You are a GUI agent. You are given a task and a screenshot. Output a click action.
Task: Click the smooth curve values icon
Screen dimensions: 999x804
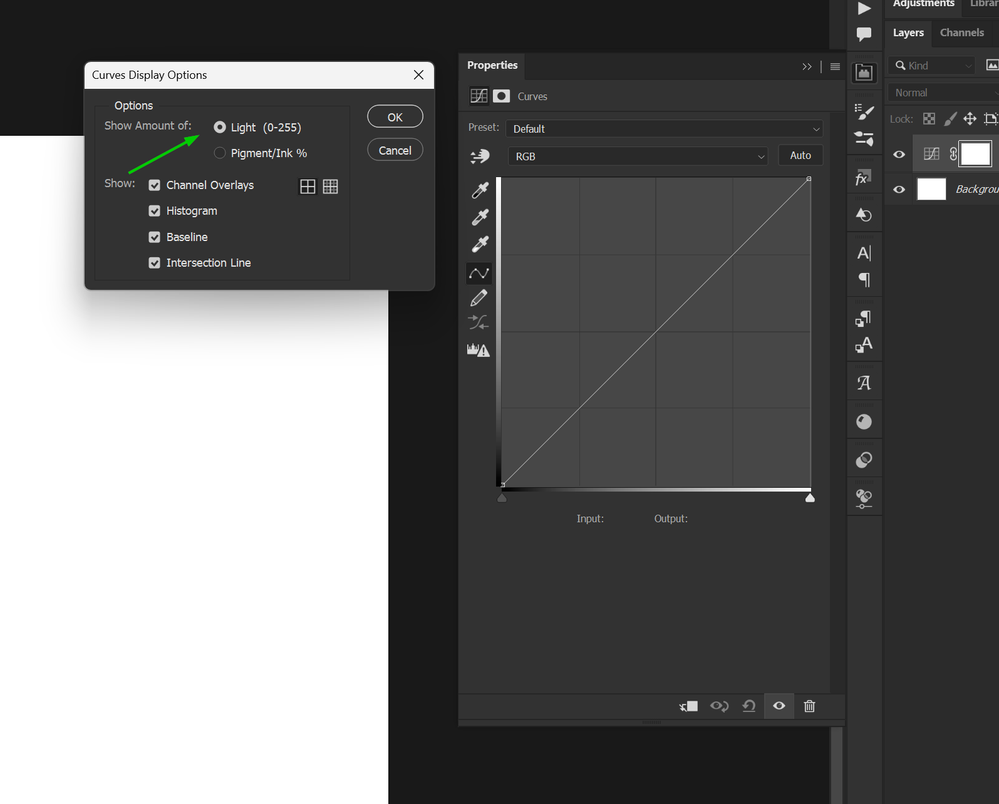(x=478, y=322)
